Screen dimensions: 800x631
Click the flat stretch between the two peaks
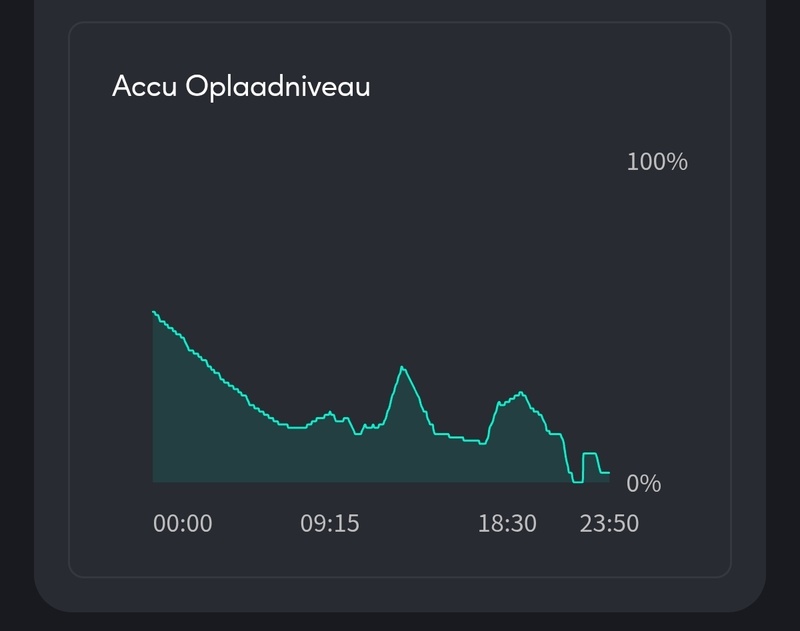click(458, 438)
